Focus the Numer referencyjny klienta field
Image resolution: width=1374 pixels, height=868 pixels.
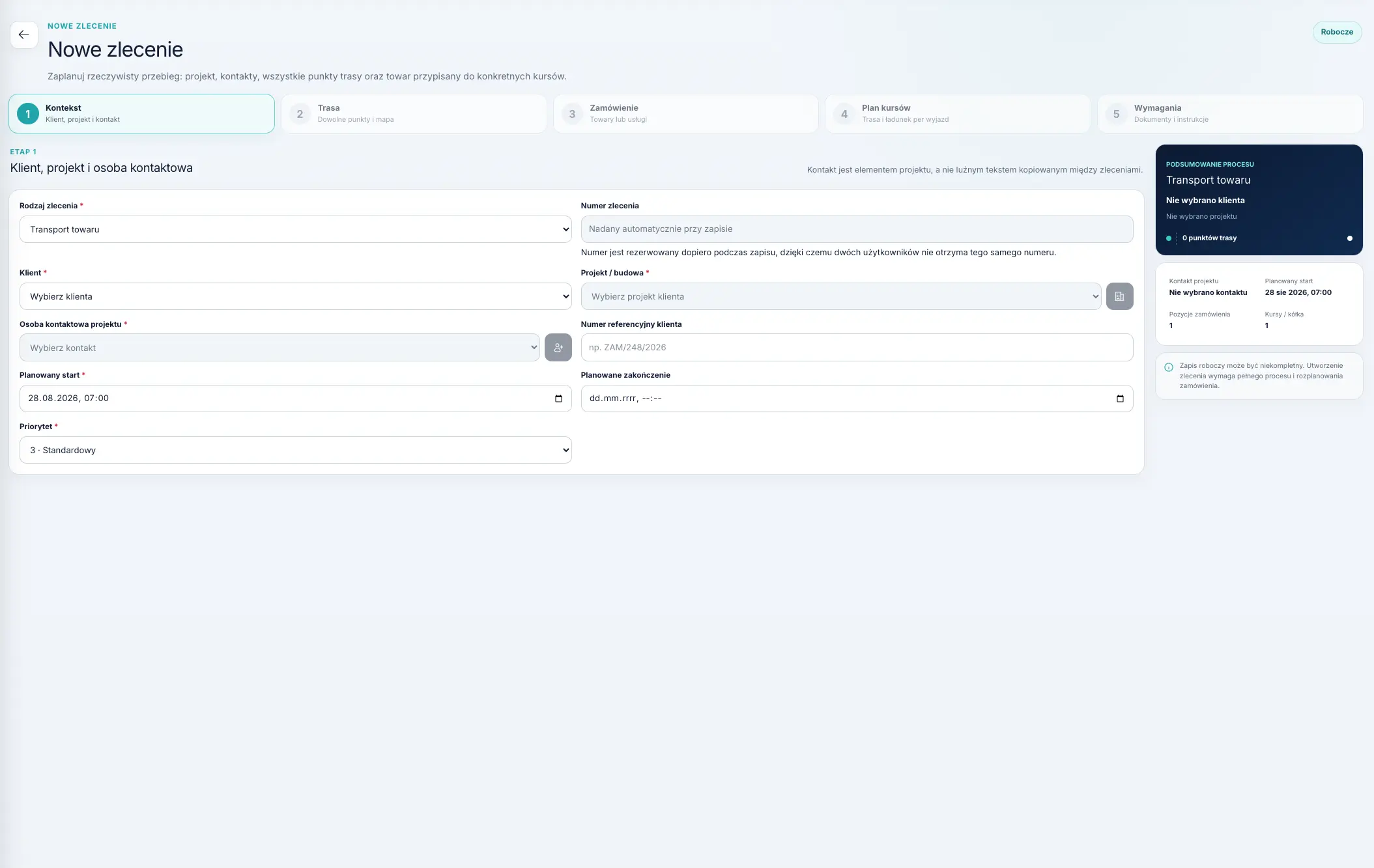[x=857, y=348]
